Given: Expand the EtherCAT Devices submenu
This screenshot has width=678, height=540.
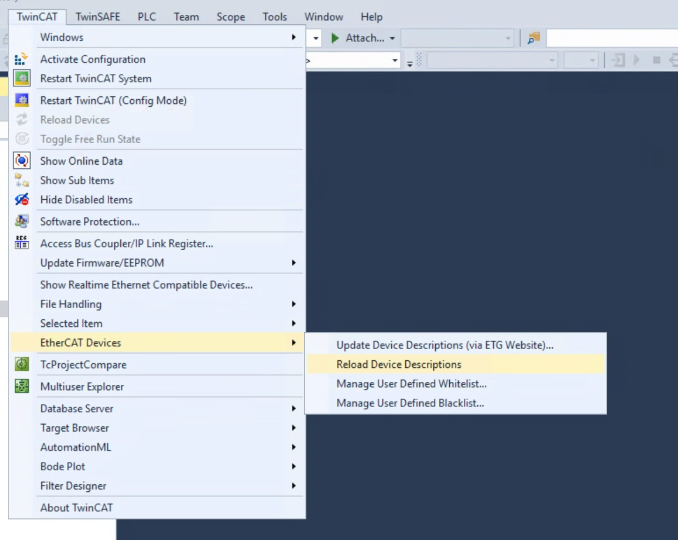Looking at the screenshot, I should click(x=157, y=342).
